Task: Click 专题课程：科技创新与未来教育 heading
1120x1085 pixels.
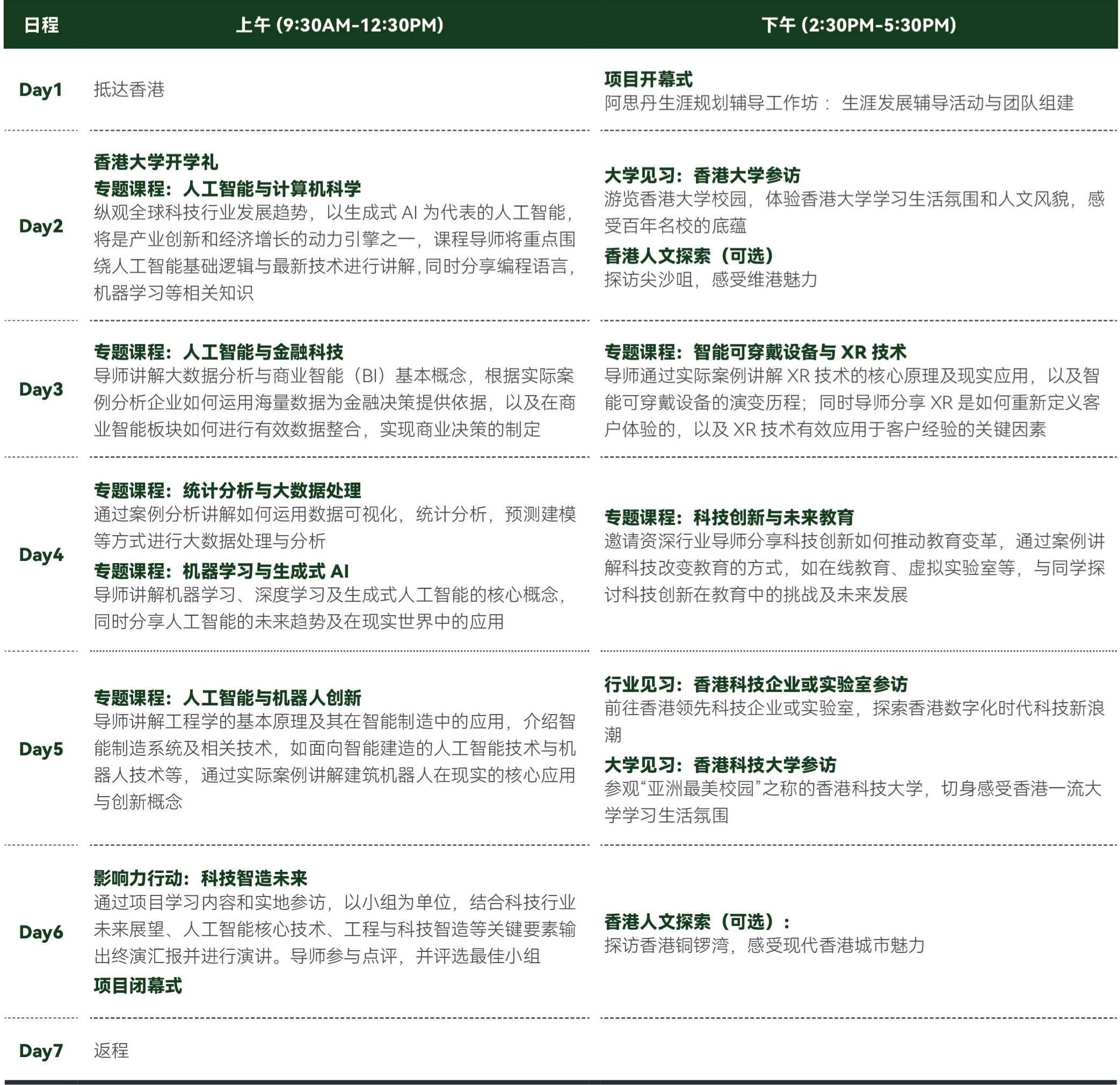Action: (729, 517)
